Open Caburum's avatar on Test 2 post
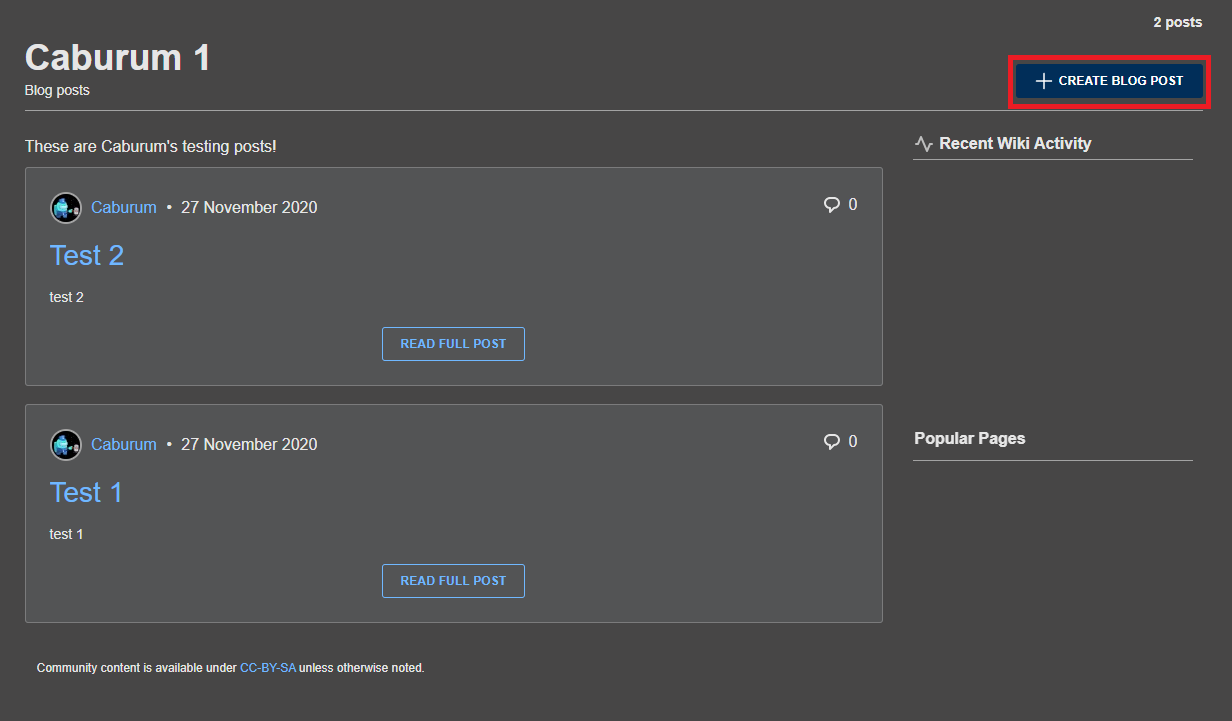1232x721 pixels. tap(66, 208)
